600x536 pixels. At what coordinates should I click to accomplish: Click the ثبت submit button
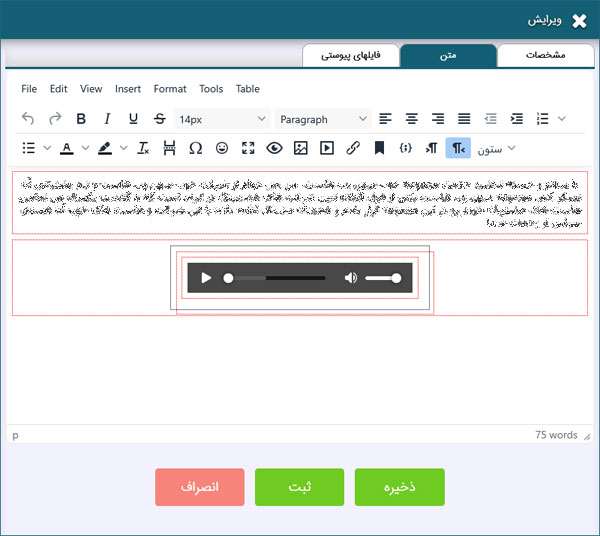click(300, 487)
